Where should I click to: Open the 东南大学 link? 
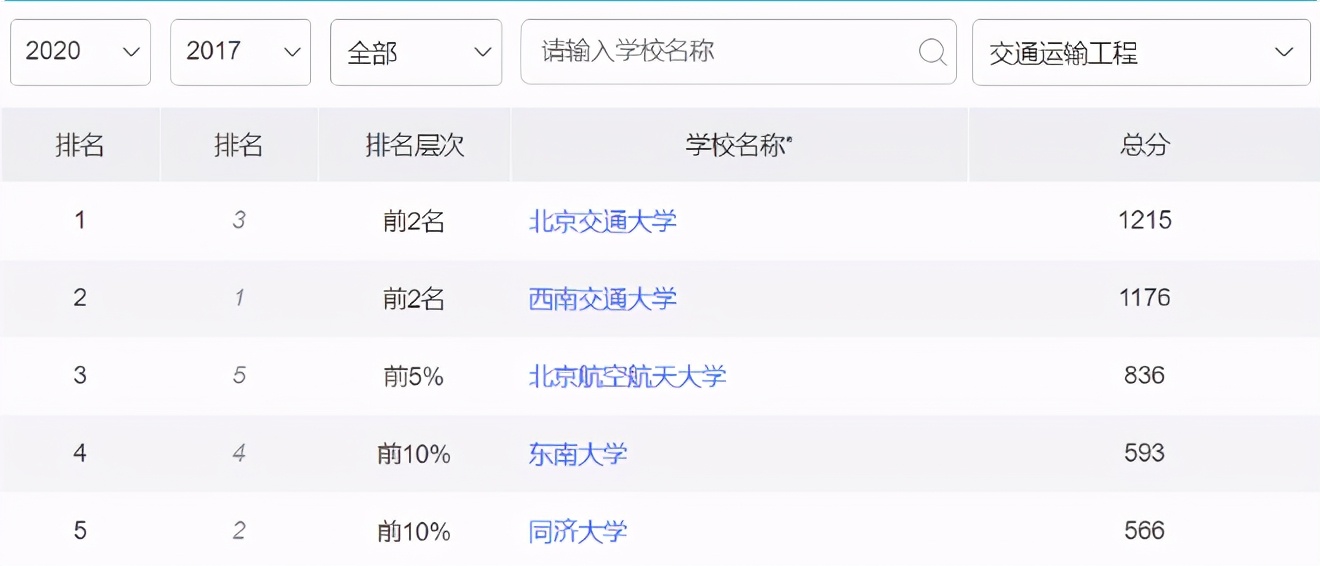click(578, 454)
